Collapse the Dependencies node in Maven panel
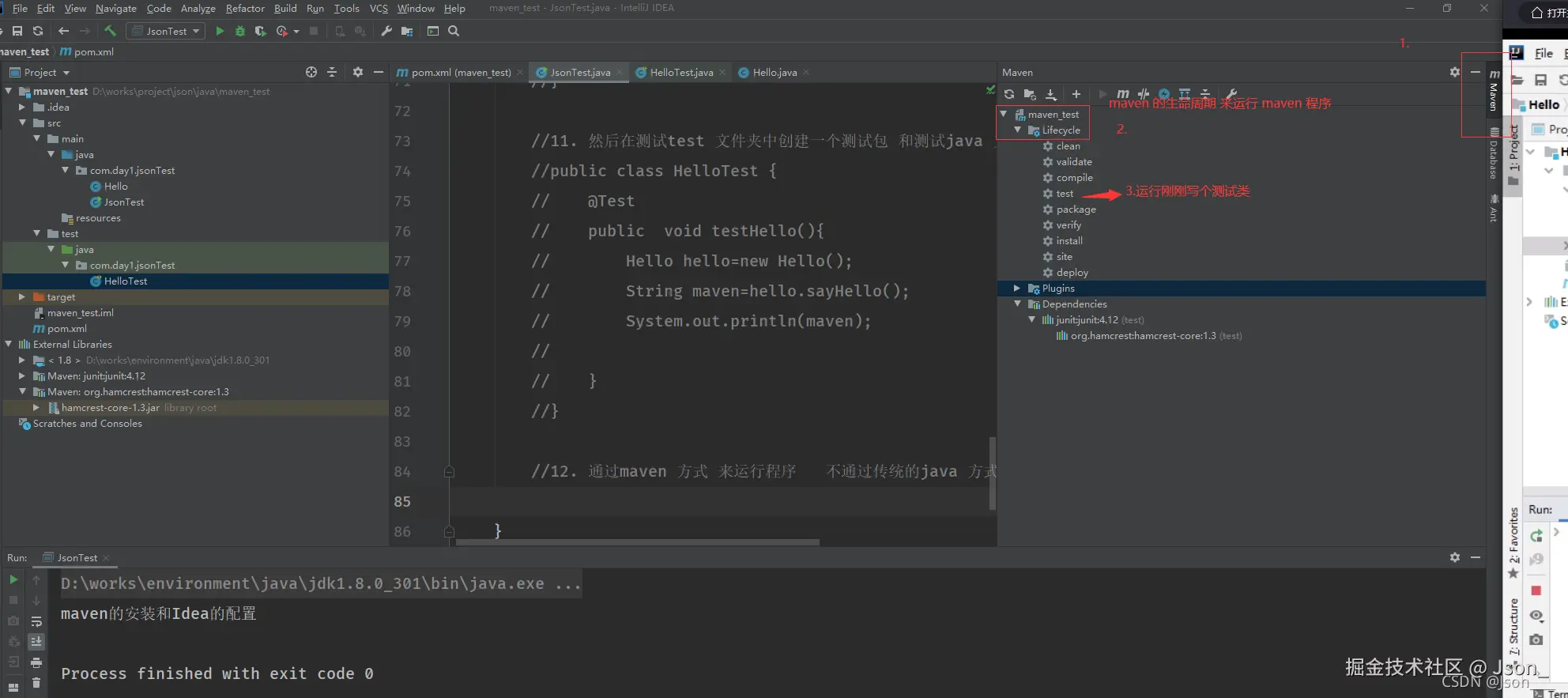Image resolution: width=1568 pixels, height=698 pixels. click(x=1018, y=304)
